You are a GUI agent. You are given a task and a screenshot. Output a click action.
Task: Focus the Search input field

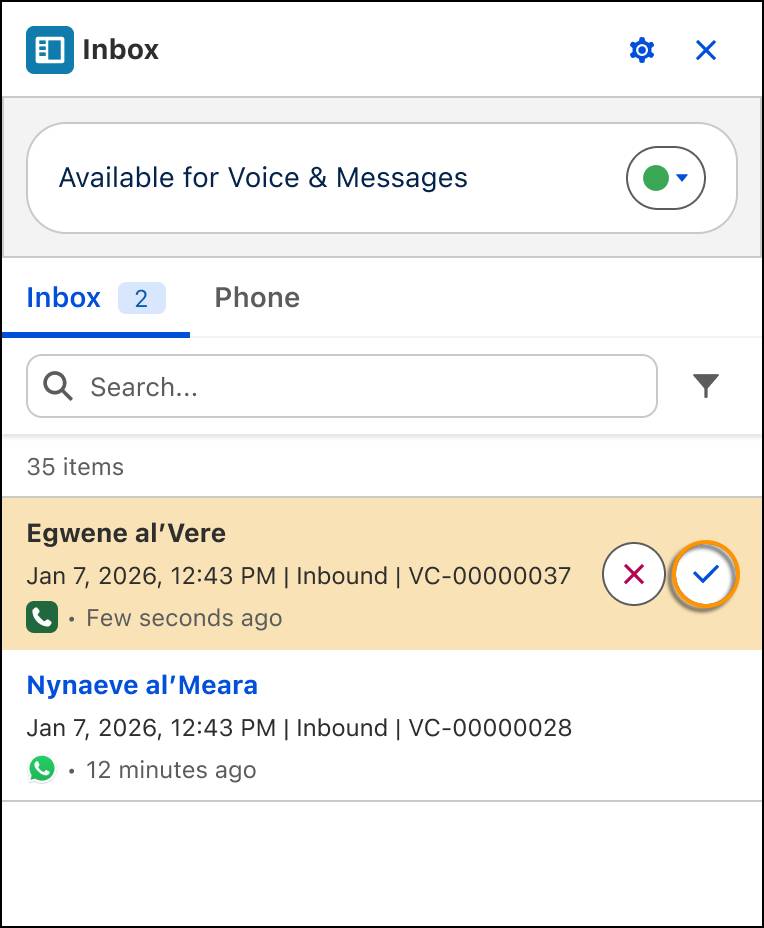point(342,386)
